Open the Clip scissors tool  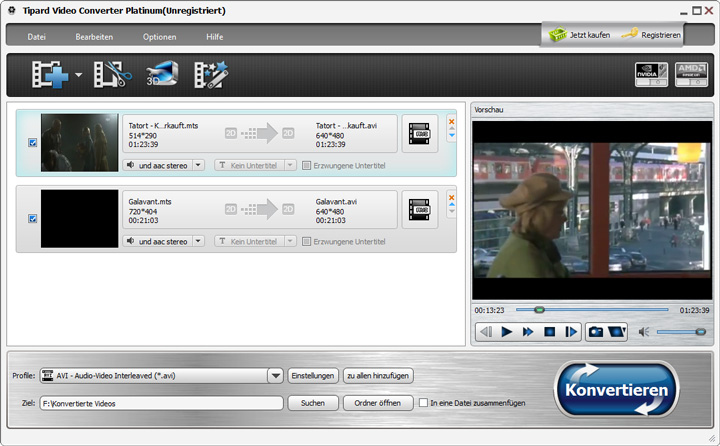click(x=112, y=74)
